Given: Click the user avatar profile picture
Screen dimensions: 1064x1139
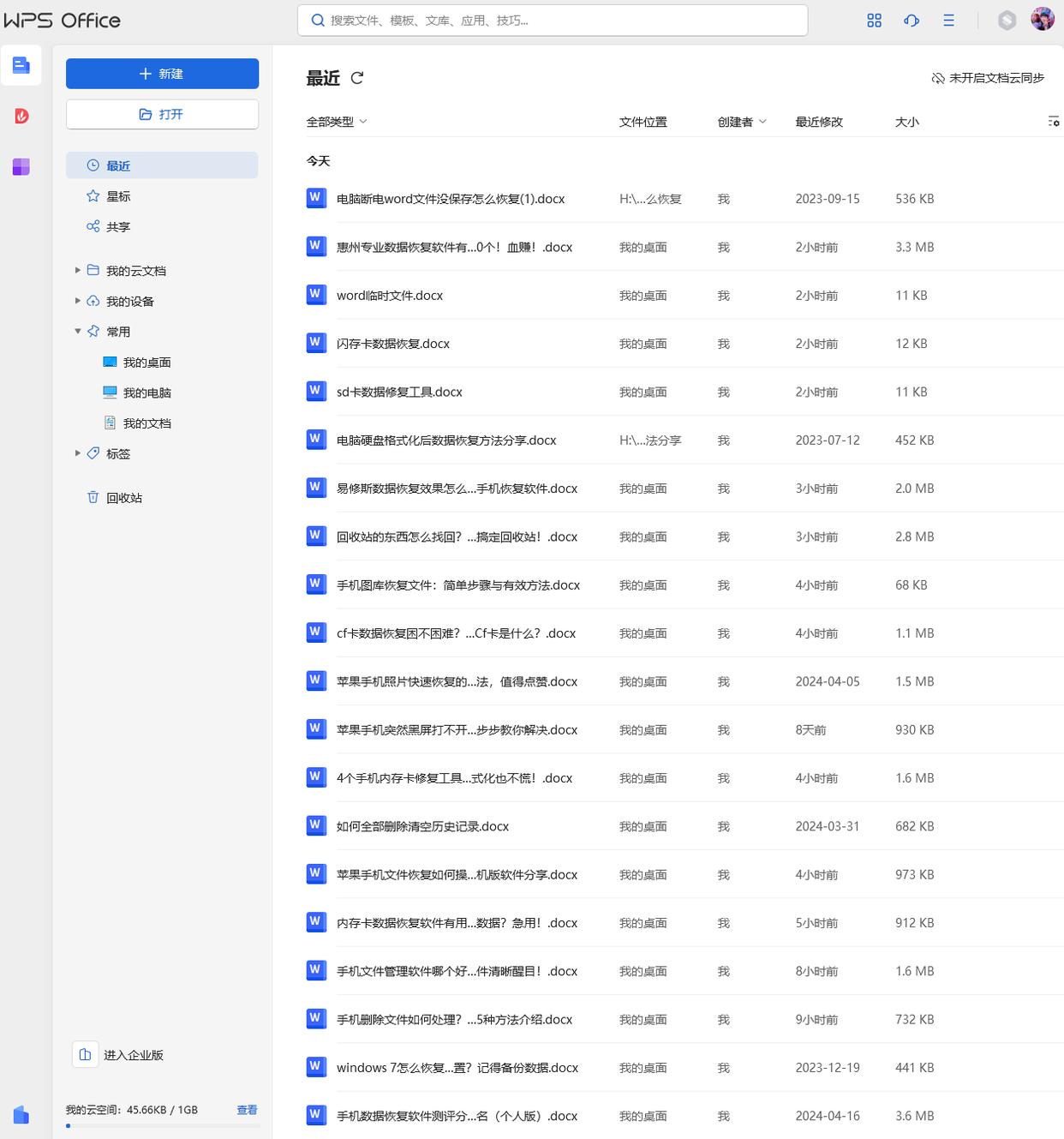Looking at the screenshot, I should pos(1042,19).
